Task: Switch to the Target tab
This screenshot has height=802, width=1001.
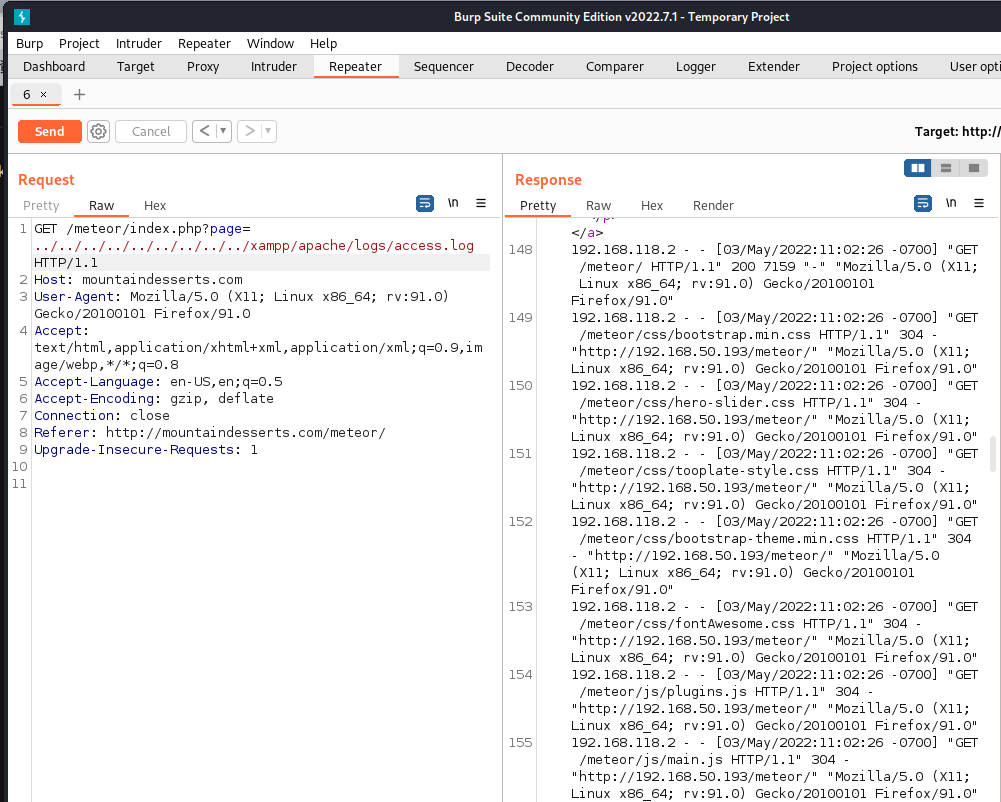Action: [x=135, y=66]
